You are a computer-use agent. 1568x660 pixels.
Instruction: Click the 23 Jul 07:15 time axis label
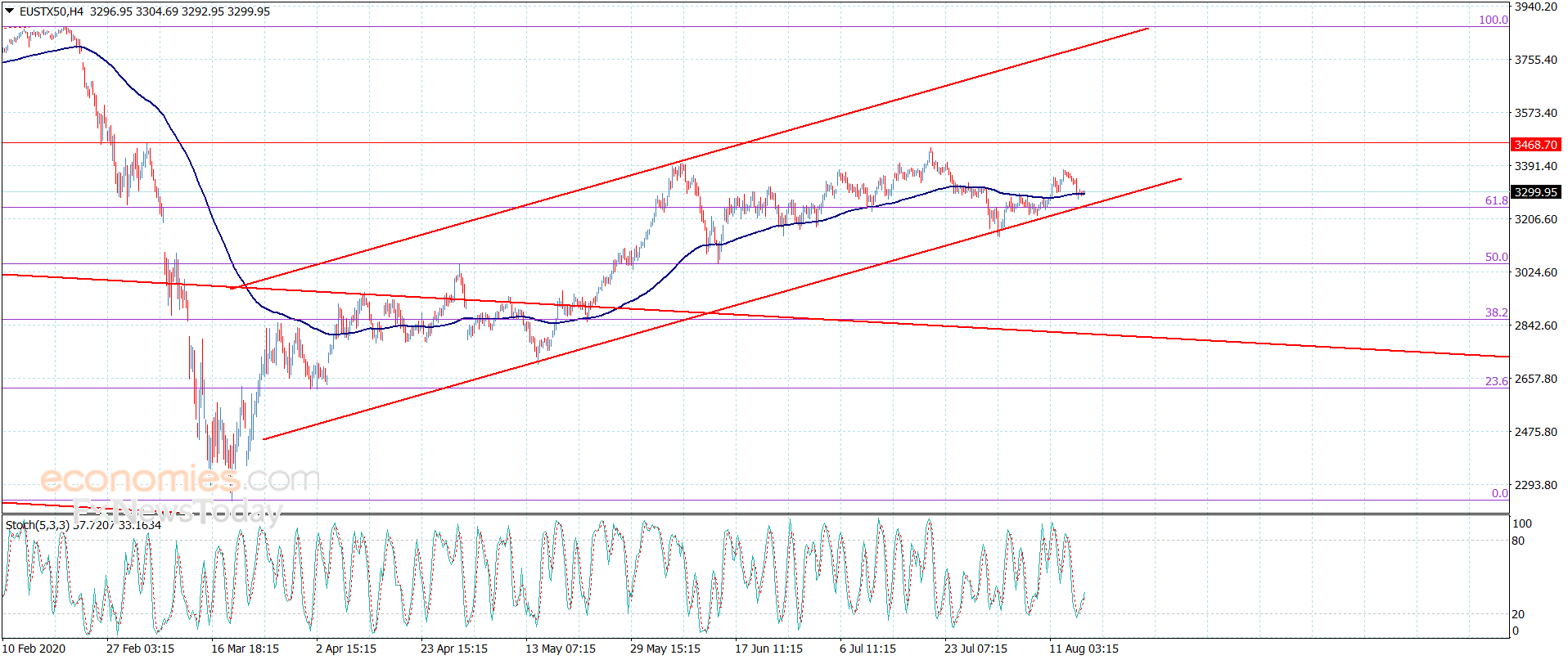point(975,649)
